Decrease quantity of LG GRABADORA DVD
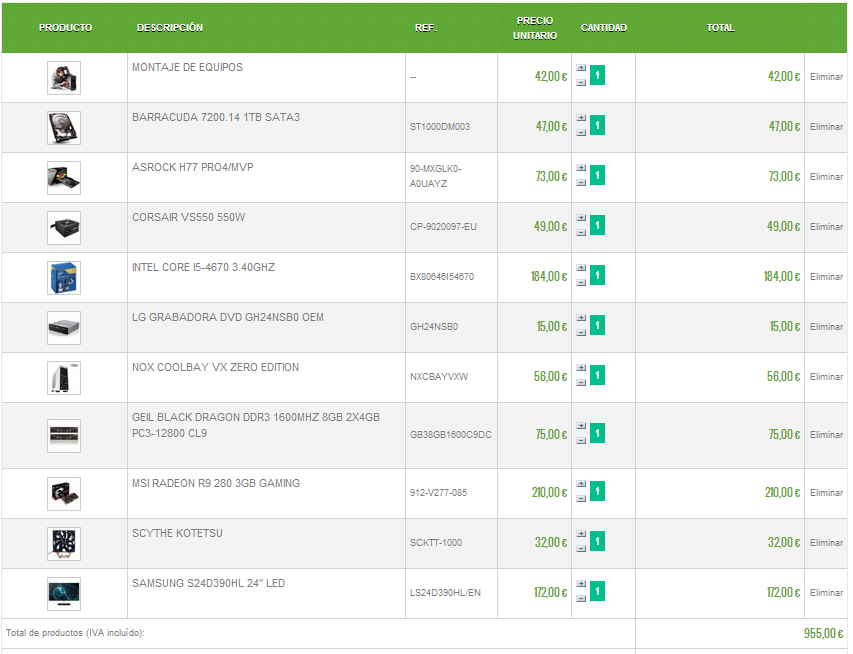This screenshot has width=853, height=654. pos(581,333)
